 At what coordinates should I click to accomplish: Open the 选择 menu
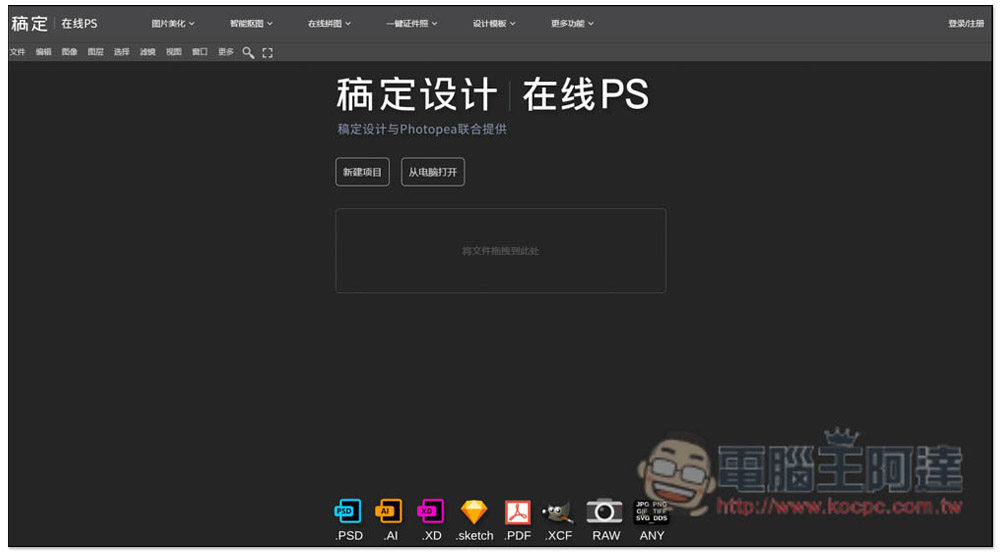(x=122, y=52)
